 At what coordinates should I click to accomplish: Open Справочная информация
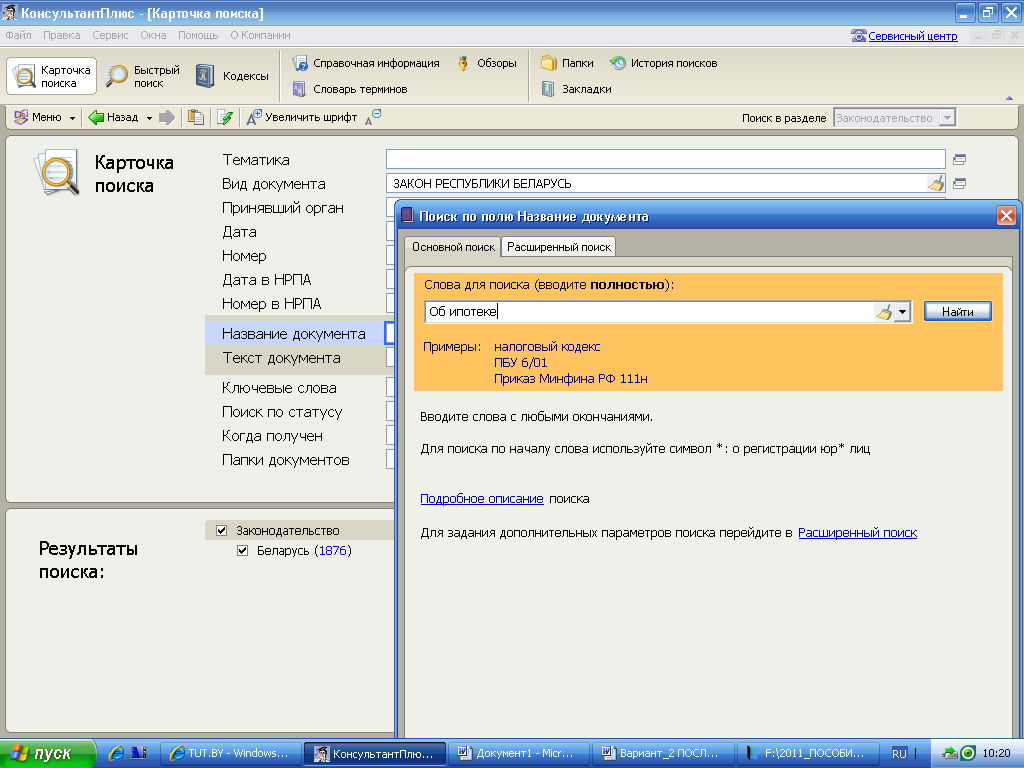point(366,63)
